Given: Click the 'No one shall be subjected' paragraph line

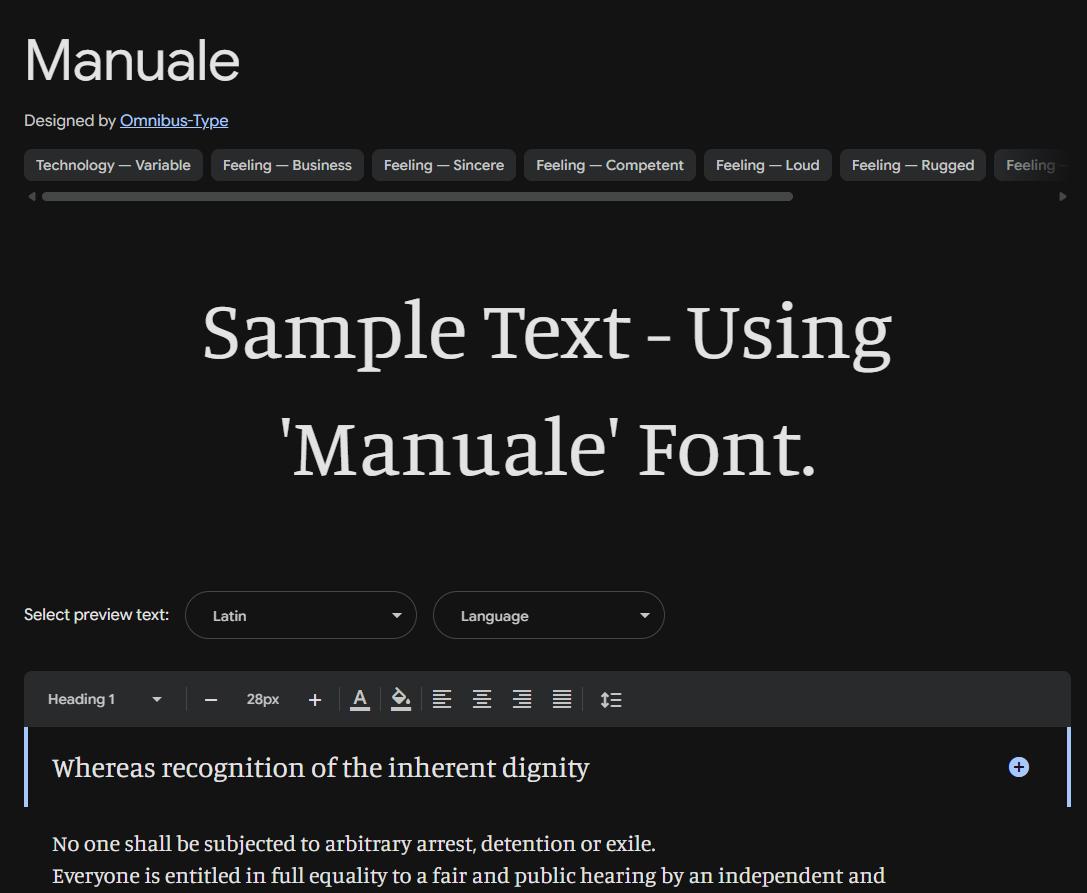Looking at the screenshot, I should pos(354,844).
